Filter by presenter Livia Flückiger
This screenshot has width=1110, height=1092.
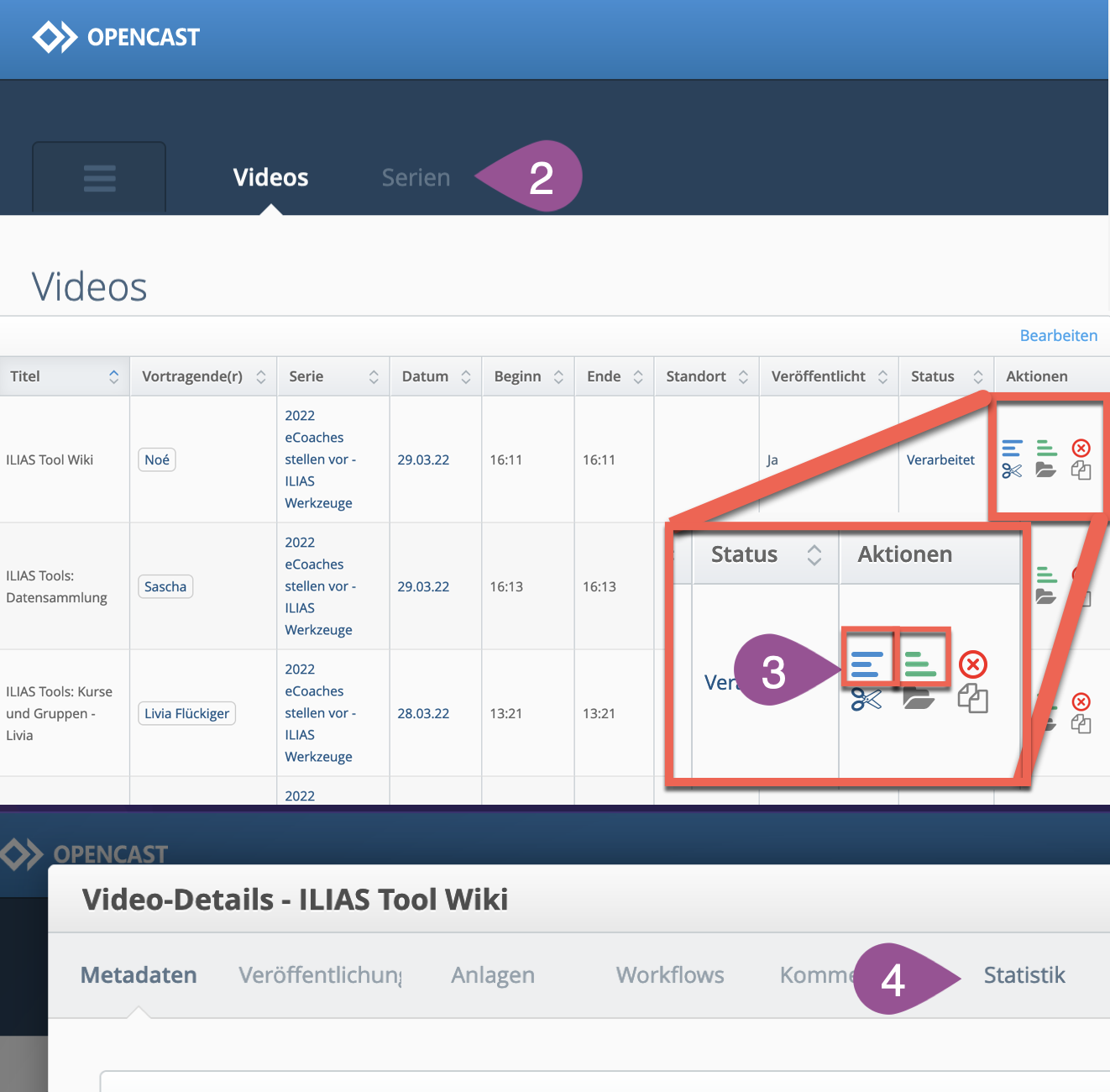[186, 713]
